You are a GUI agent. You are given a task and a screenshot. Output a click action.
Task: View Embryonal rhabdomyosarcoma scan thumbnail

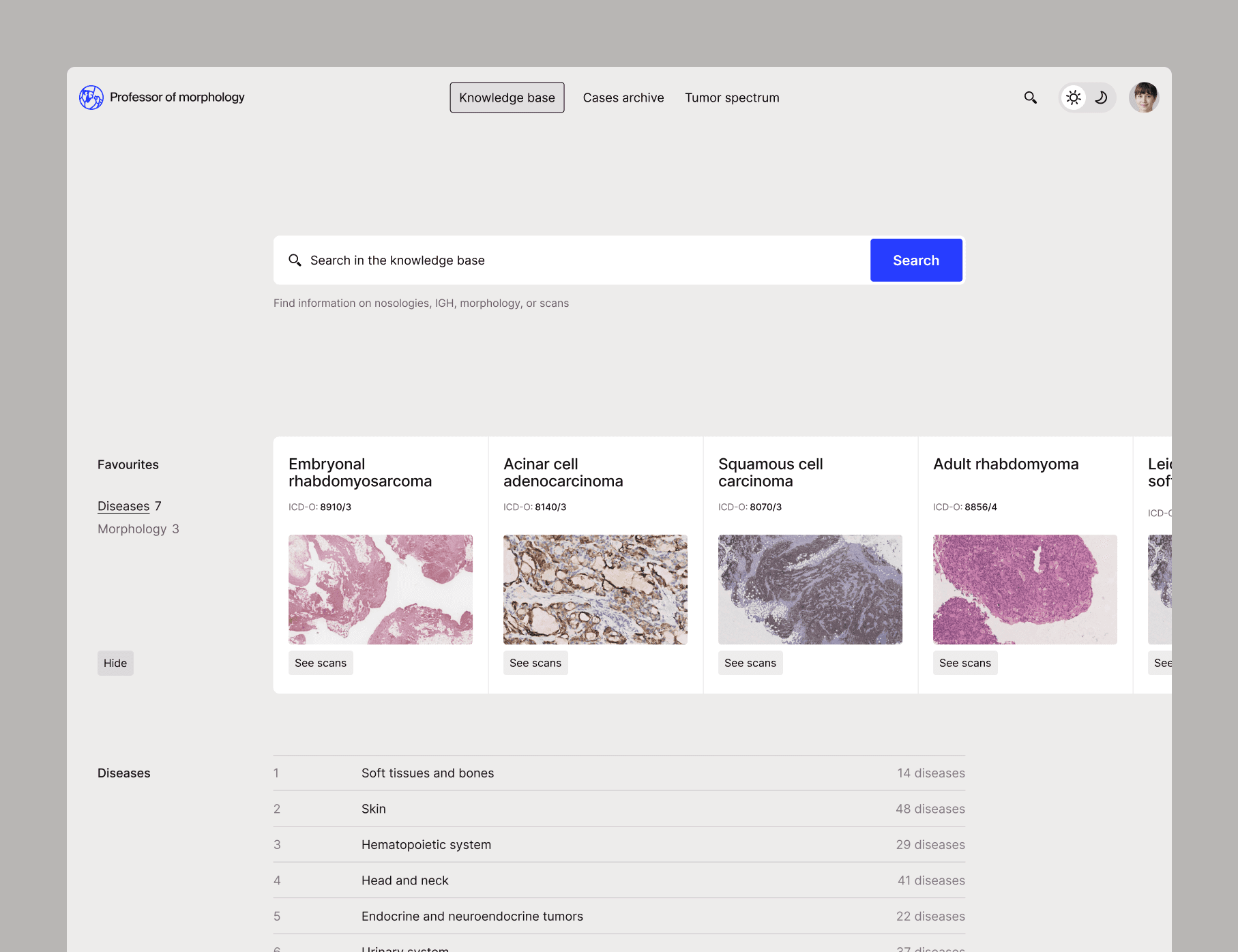coord(381,589)
